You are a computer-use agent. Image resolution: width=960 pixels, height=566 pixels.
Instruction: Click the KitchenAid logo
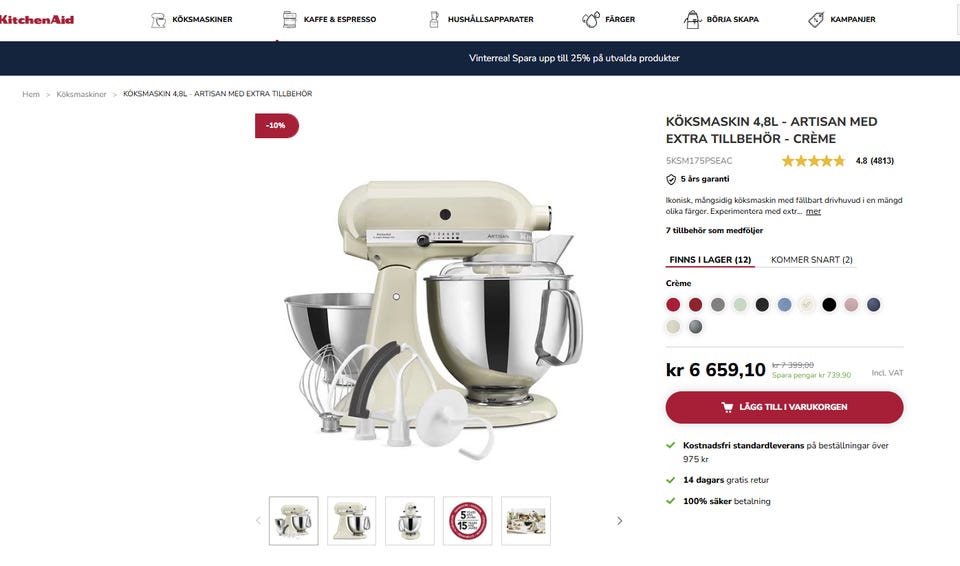(x=37, y=20)
